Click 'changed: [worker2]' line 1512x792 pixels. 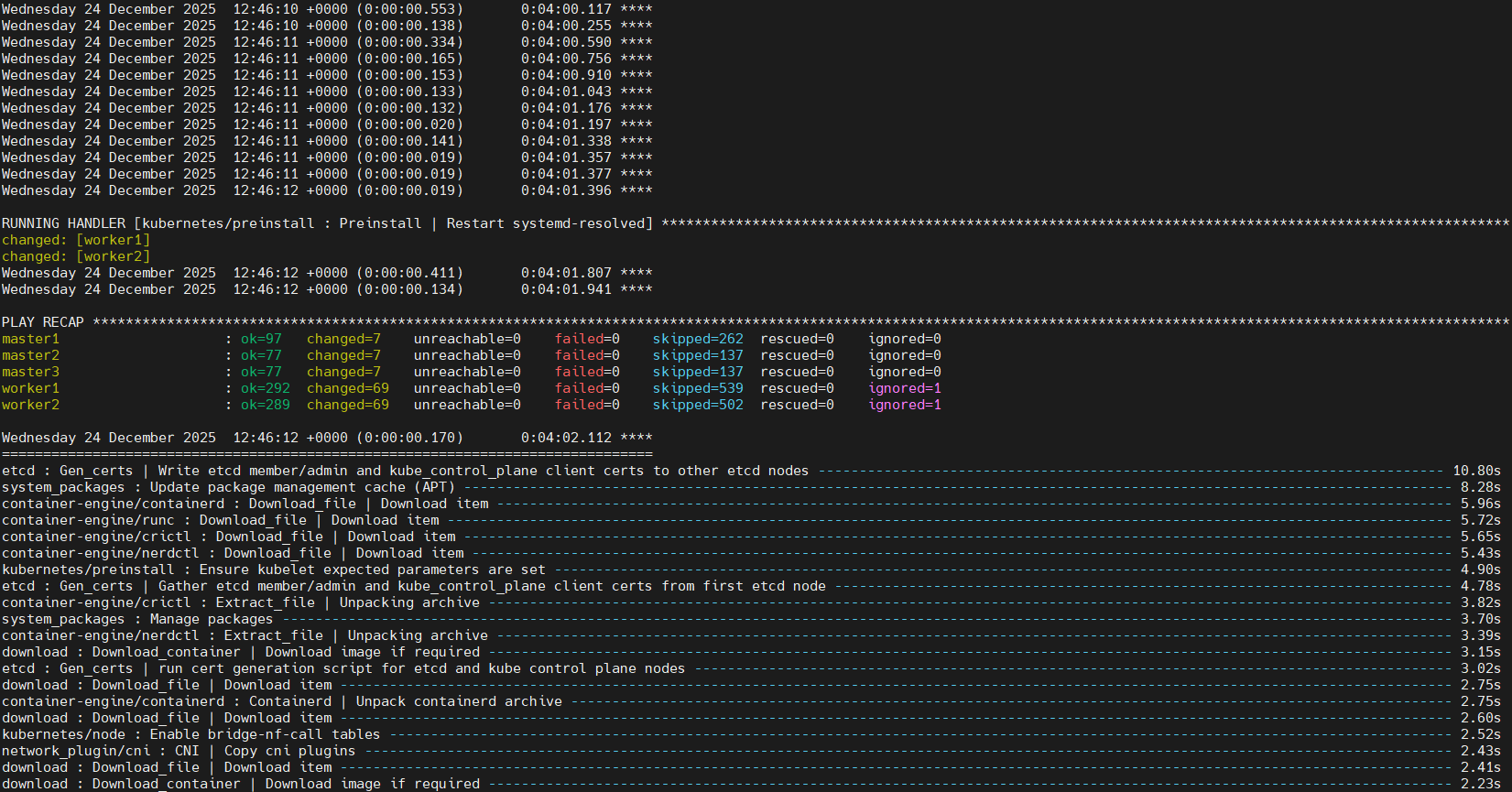76,256
